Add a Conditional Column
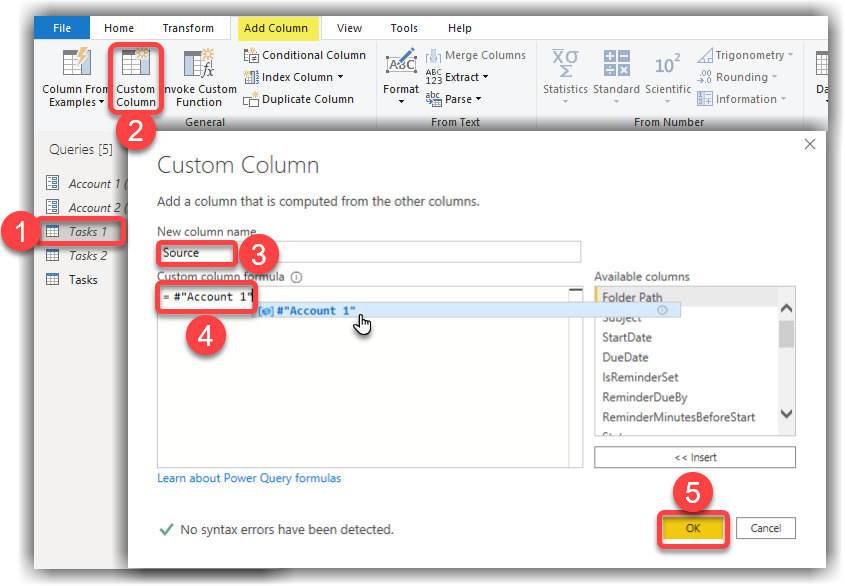Screen dimensions: 845x586 [305, 55]
